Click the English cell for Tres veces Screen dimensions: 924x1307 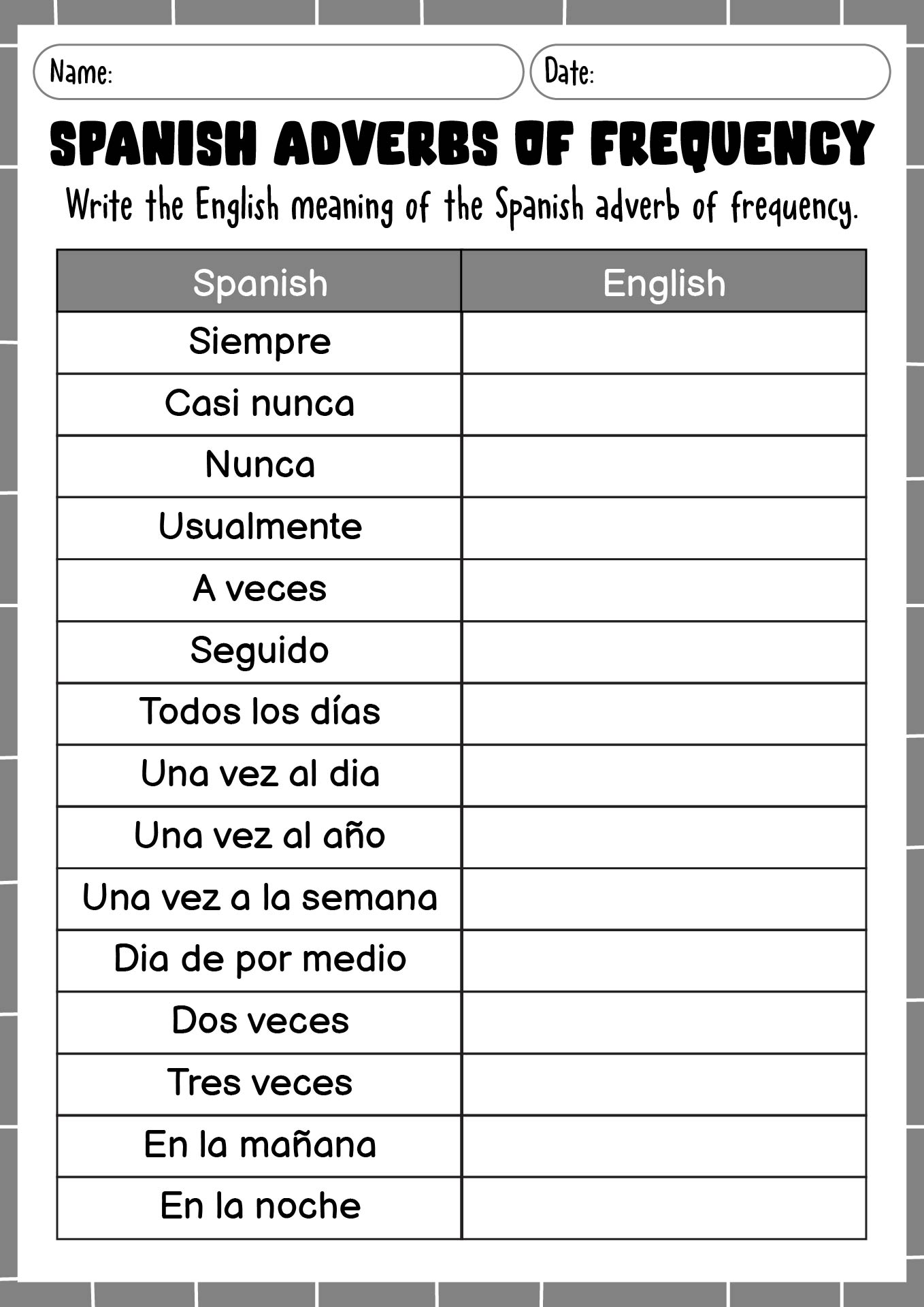663,1084
